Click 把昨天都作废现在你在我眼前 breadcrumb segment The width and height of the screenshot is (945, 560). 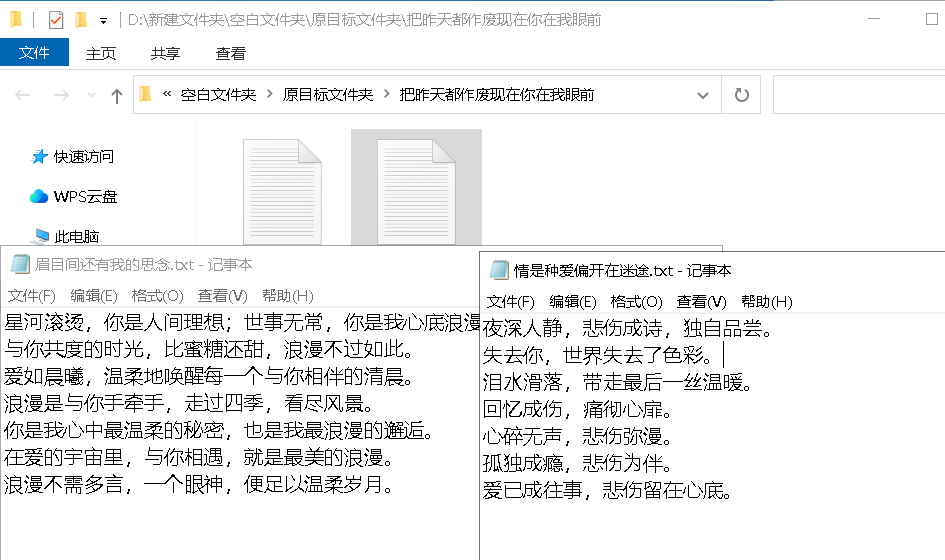click(x=497, y=95)
